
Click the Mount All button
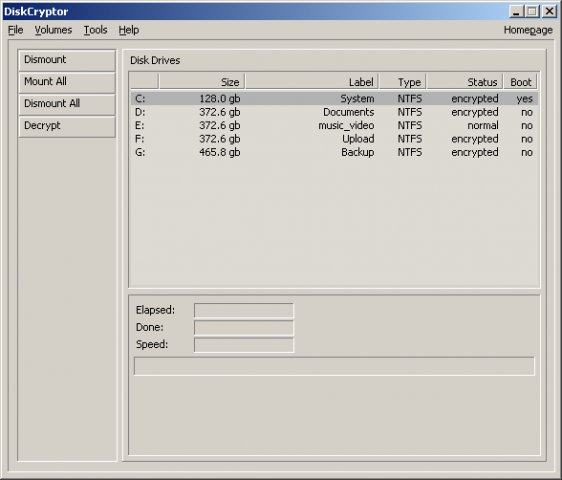(x=67, y=82)
